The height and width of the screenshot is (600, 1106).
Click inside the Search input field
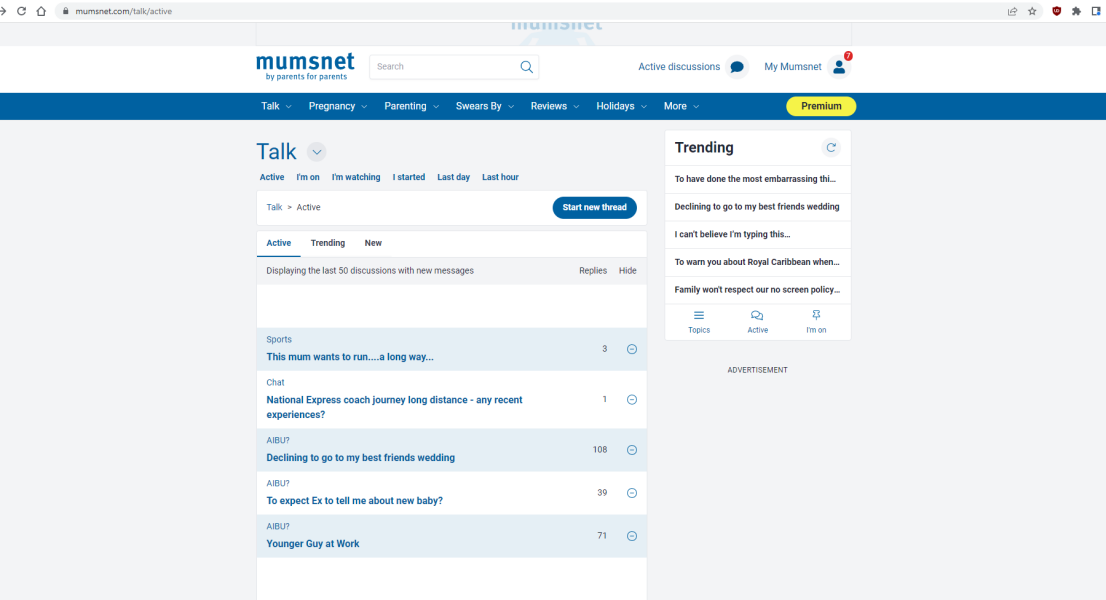pyautogui.click(x=440, y=66)
